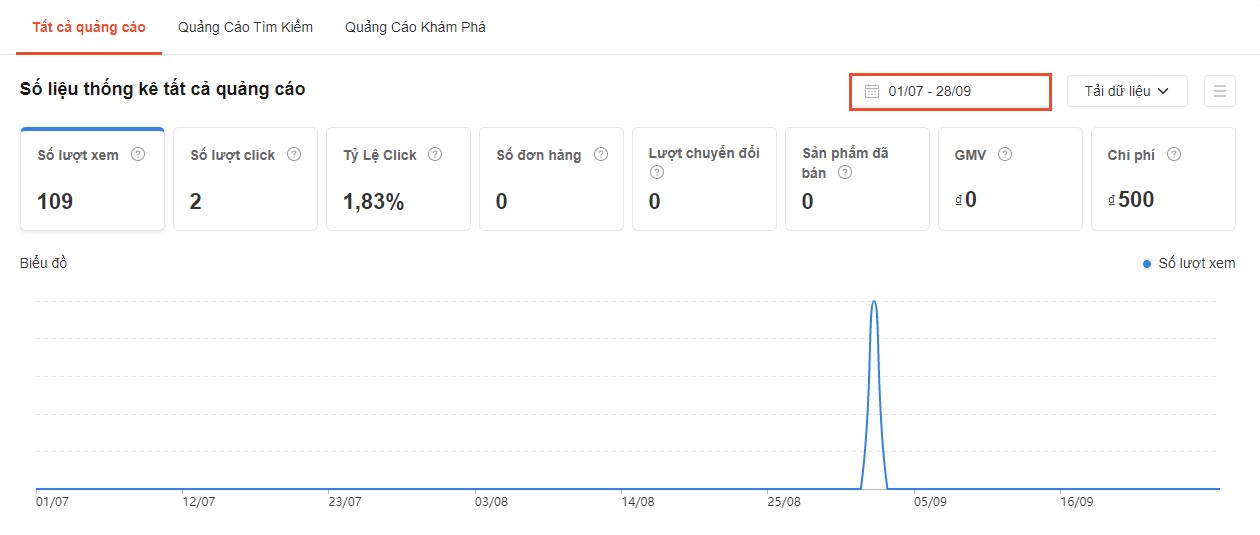
Task: Click help icon beside GMV
Action: [x=1005, y=155]
